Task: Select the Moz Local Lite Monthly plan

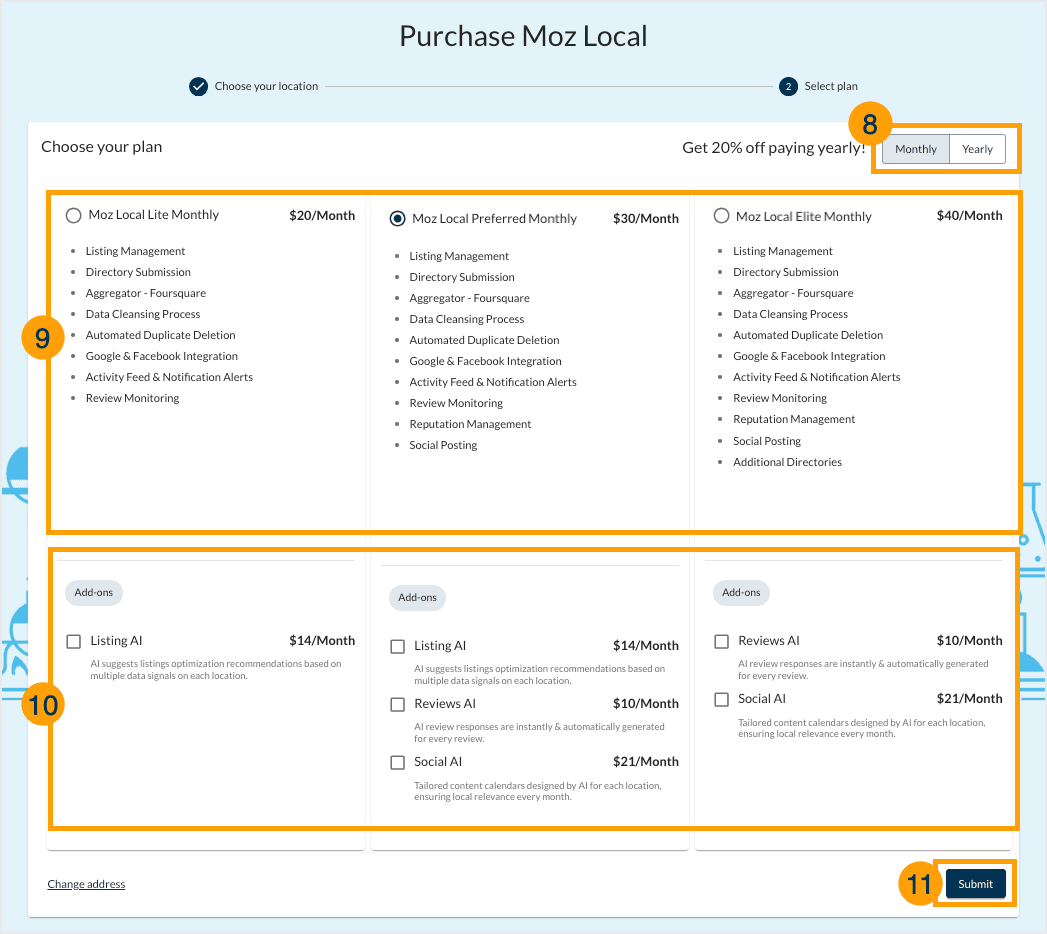Action: click(x=73, y=214)
